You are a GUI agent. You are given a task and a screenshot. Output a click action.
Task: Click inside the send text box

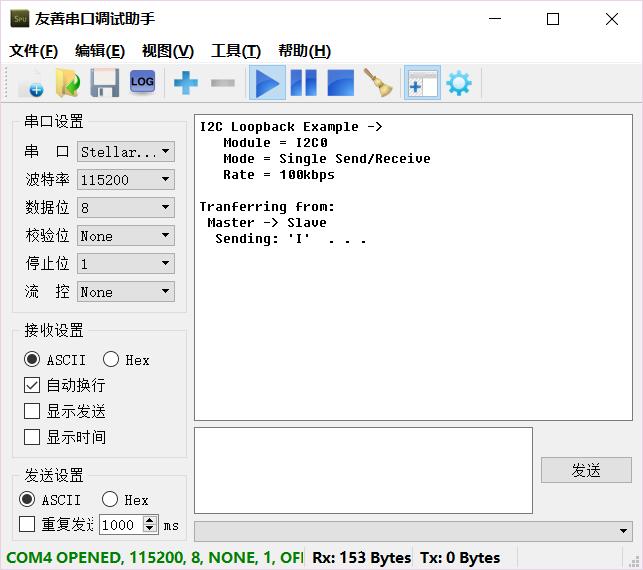tap(363, 470)
